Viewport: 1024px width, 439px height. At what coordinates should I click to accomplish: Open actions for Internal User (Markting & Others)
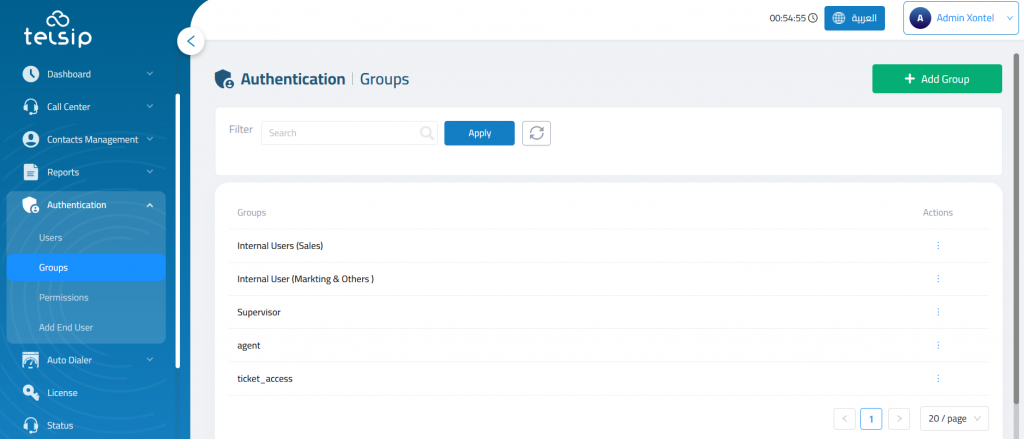938,279
